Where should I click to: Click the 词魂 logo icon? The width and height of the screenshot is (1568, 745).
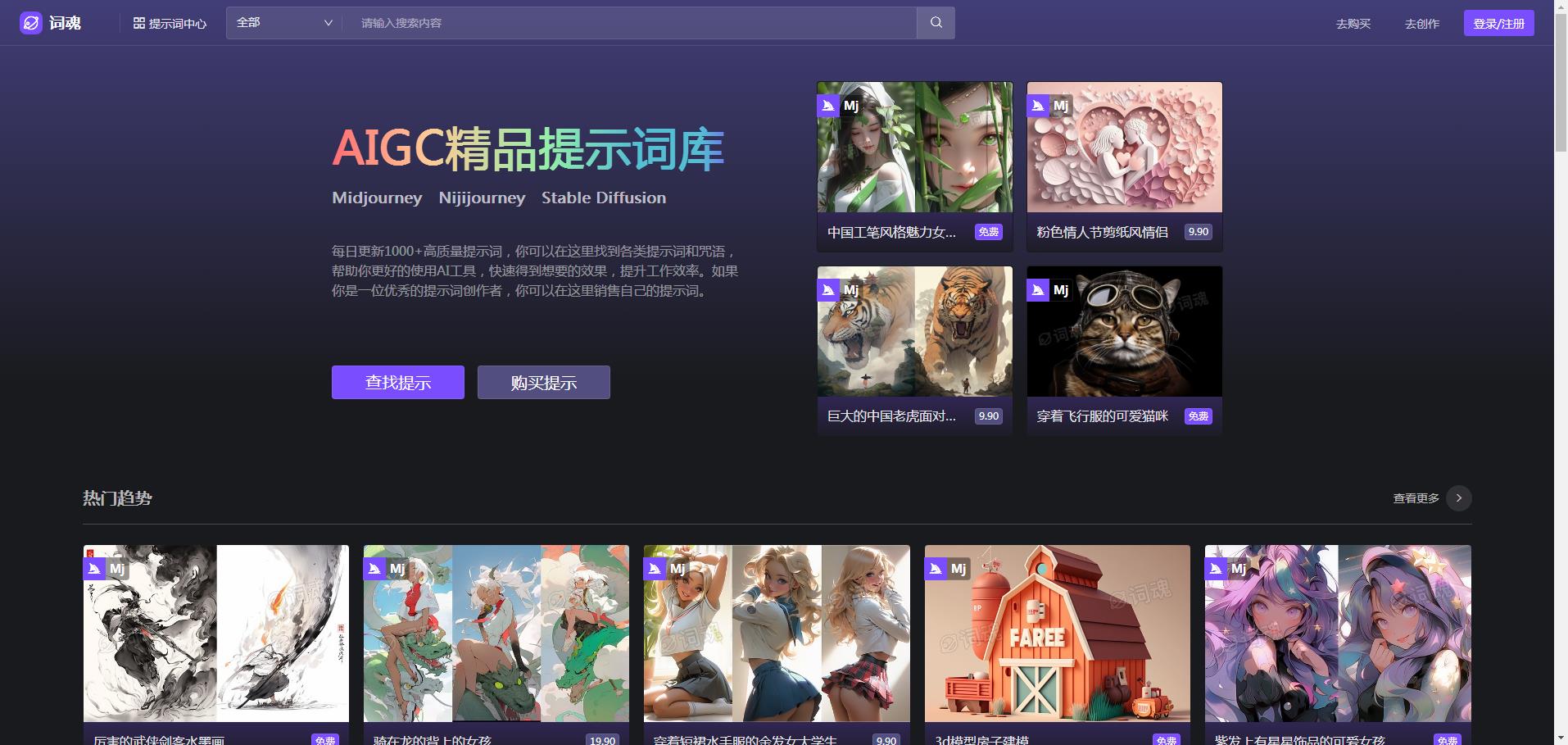click(x=31, y=23)
